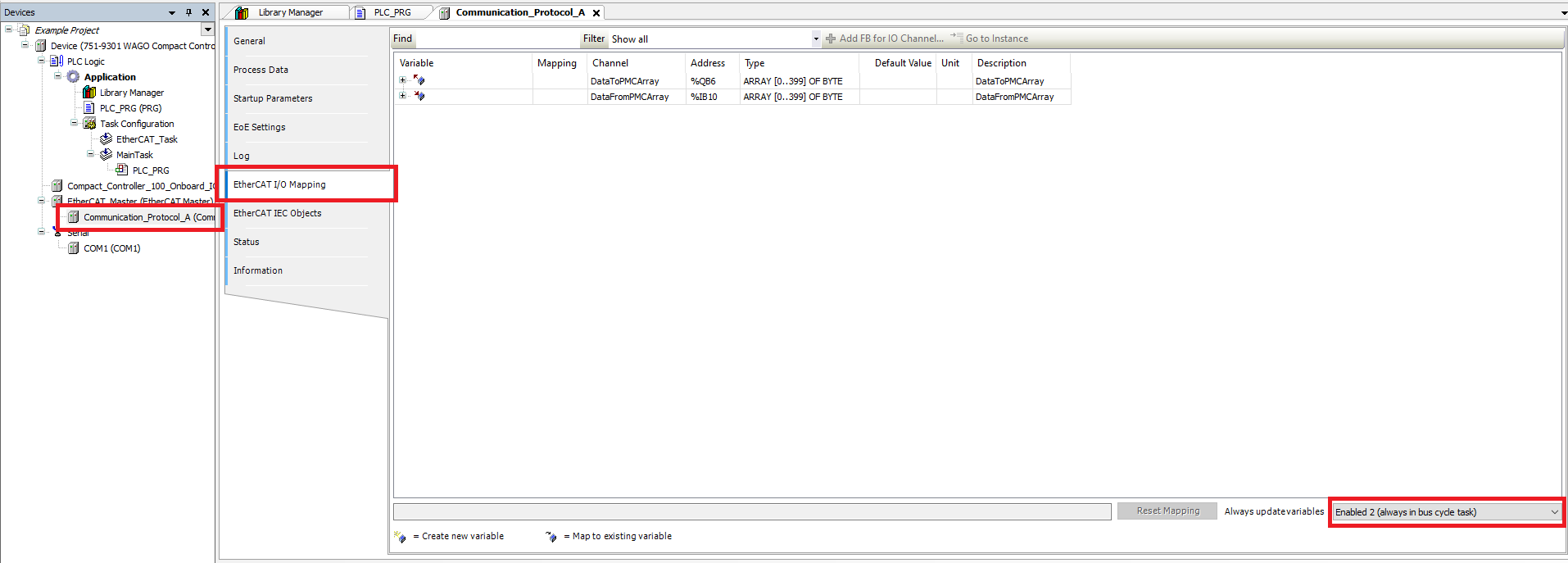The width and height of the screenshot is (1568, 563).
Task: Expand the DataFromPMCArray variable row
Action: tap(402, 96)
